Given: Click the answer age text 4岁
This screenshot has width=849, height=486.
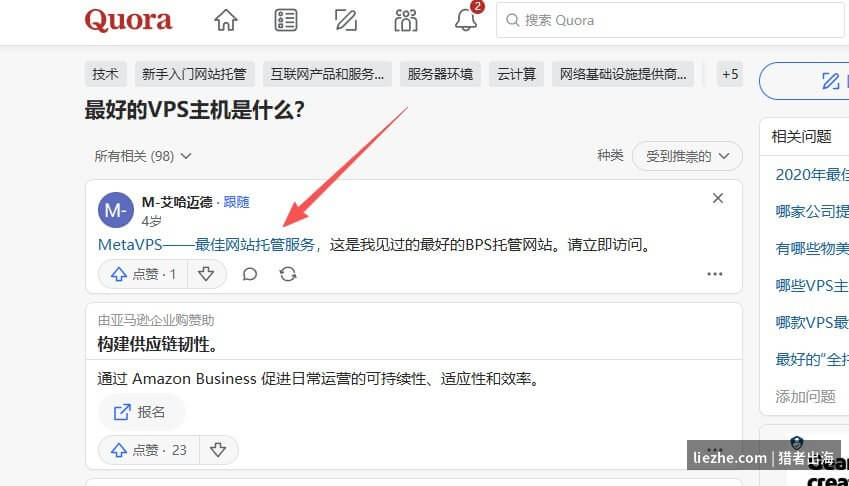Looking at the screenshot, I should click(x=152, y=221).
